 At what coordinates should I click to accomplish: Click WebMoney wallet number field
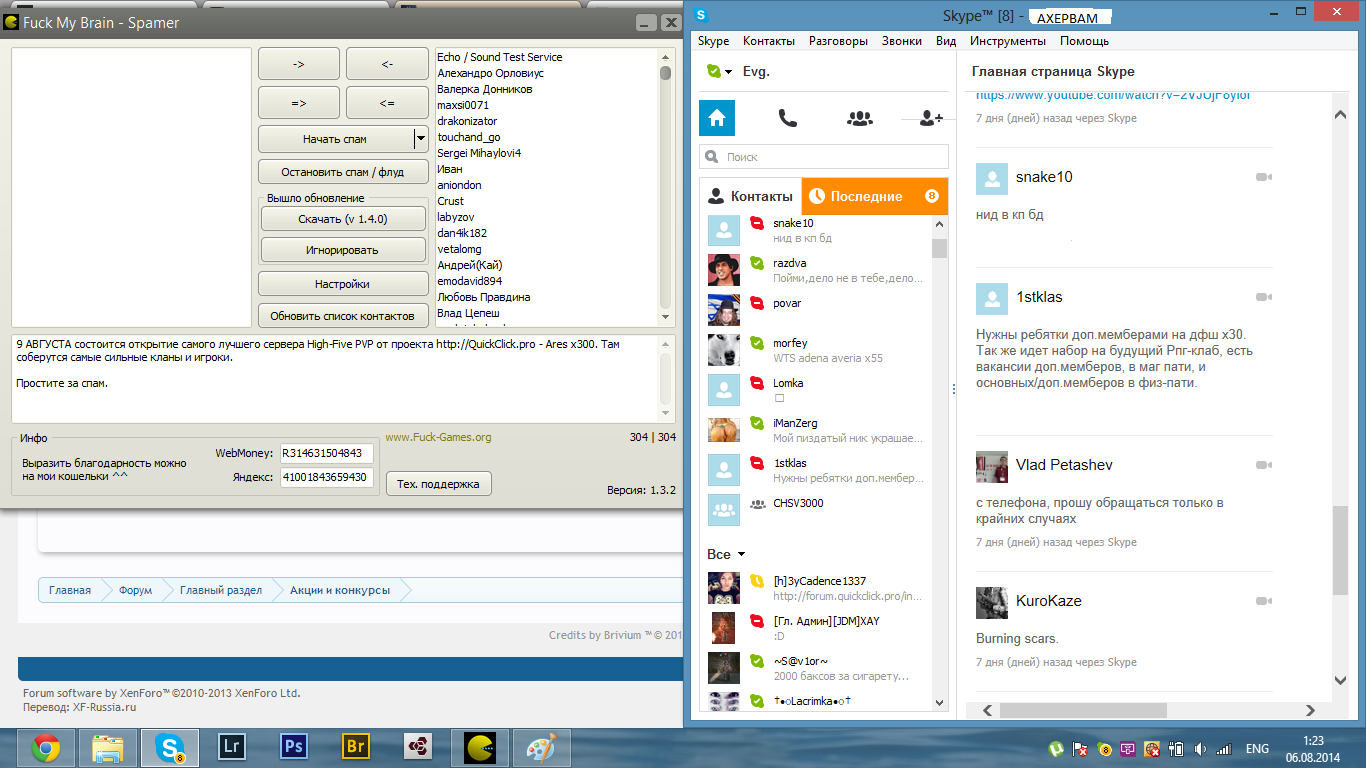click(x=327, y=453)
